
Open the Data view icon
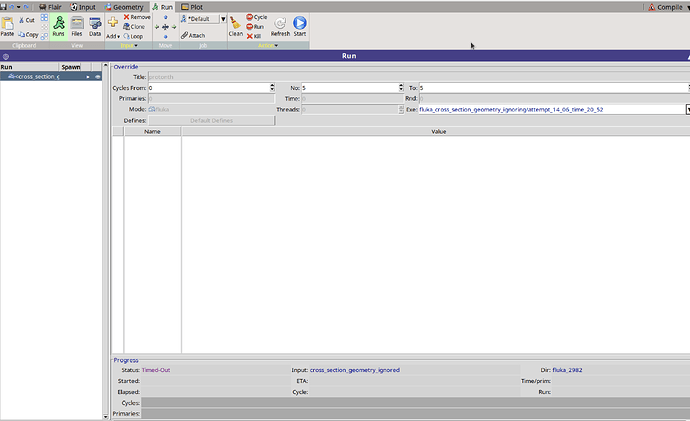(95, 23)
